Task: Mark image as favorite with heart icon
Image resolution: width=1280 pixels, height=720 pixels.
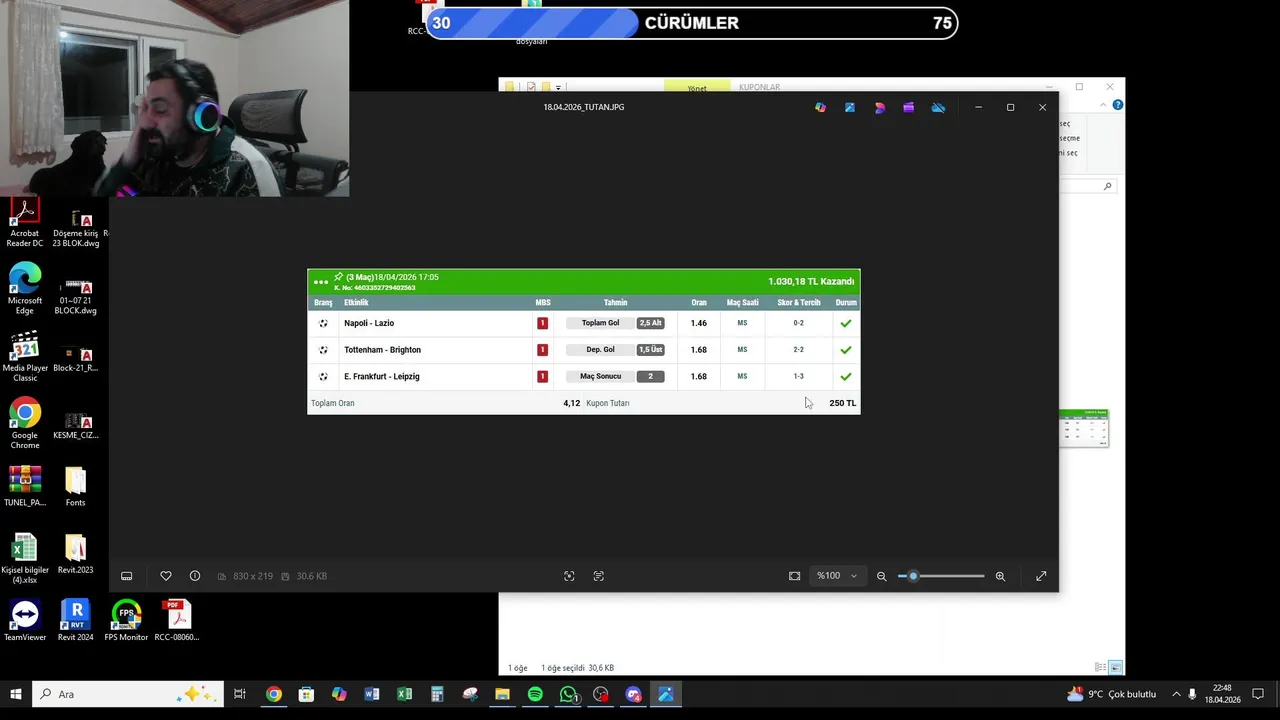Action: (166, 576)
